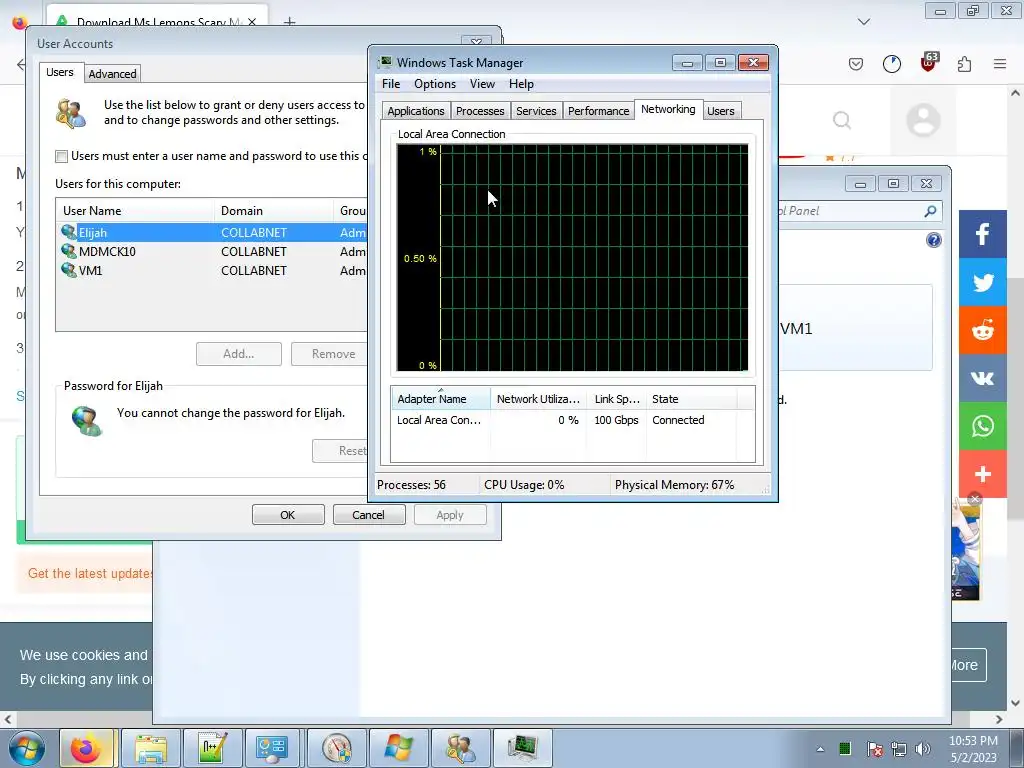Share page on Twitter
The image size is (1024, 768).
coord(982,282)
